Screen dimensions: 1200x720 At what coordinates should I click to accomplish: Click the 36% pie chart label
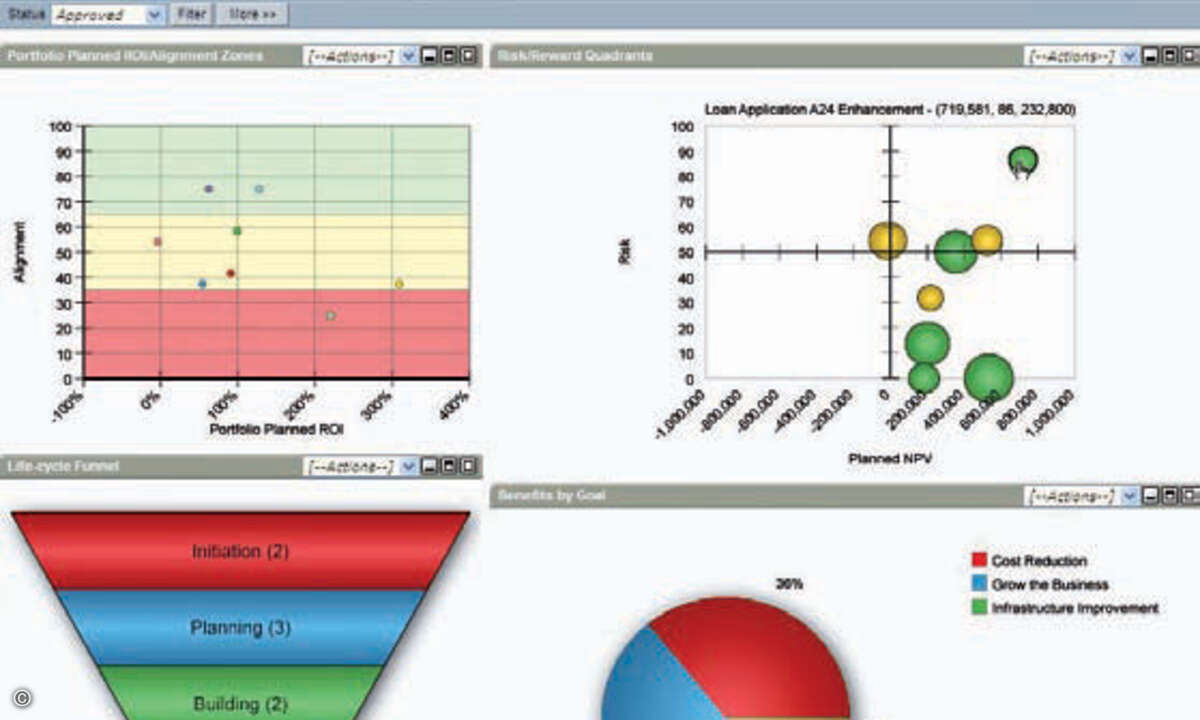pos(789,583)
